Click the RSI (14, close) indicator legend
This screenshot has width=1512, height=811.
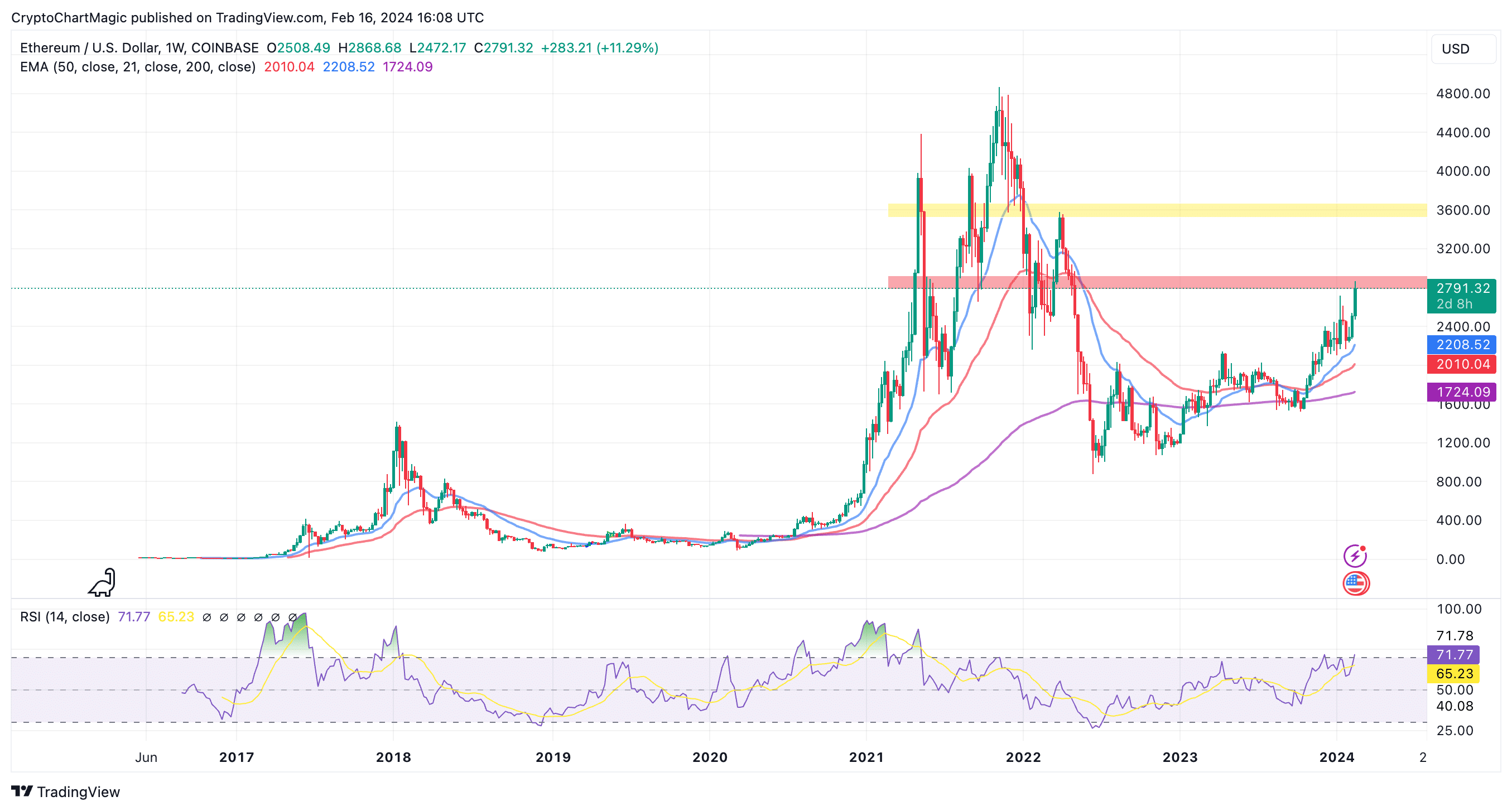pyautogui.click(x=65, y=617)
